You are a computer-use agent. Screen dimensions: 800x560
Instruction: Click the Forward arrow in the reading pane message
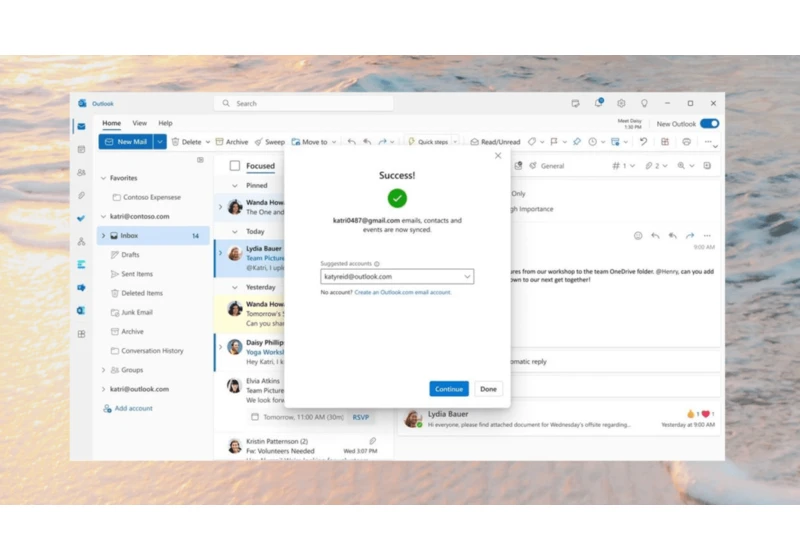690,236
